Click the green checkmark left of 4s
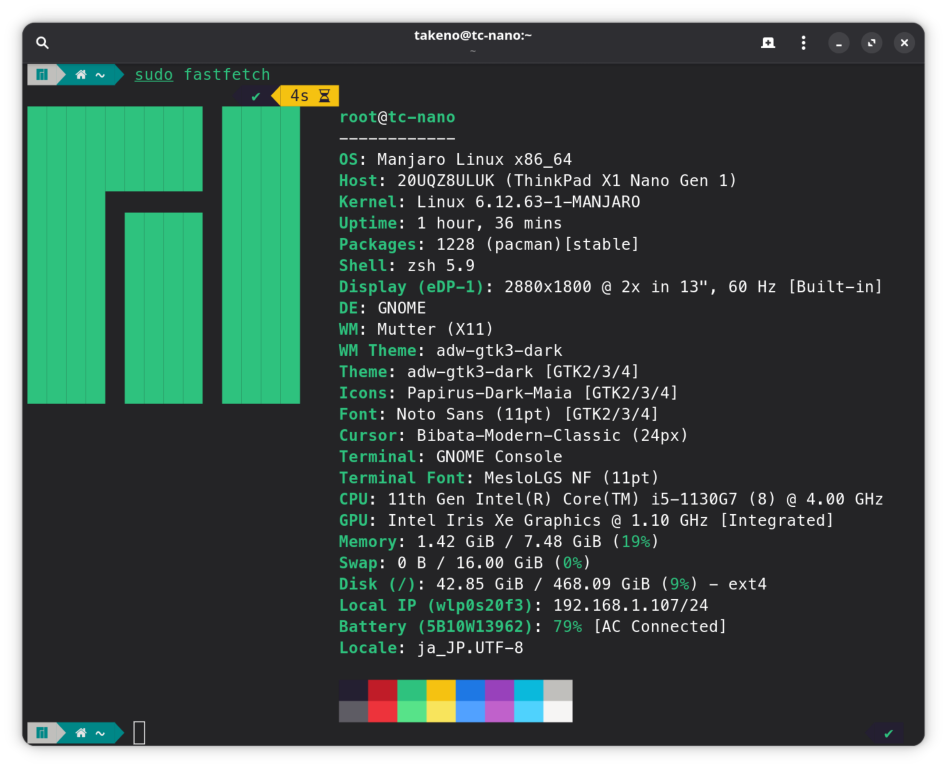This screenshot has height=768, width=947. 256,96
